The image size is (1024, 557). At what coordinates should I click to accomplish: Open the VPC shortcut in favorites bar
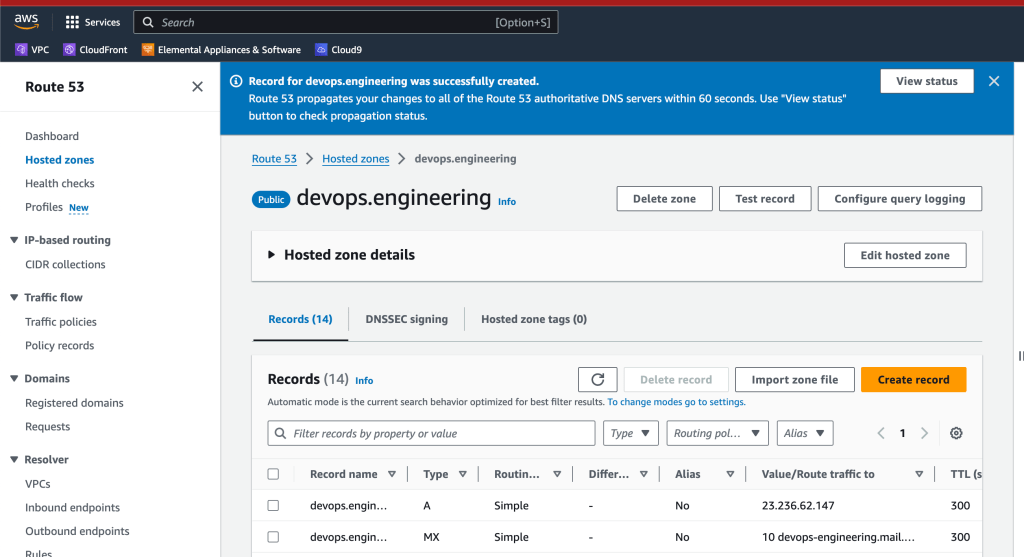pos(32,50)
